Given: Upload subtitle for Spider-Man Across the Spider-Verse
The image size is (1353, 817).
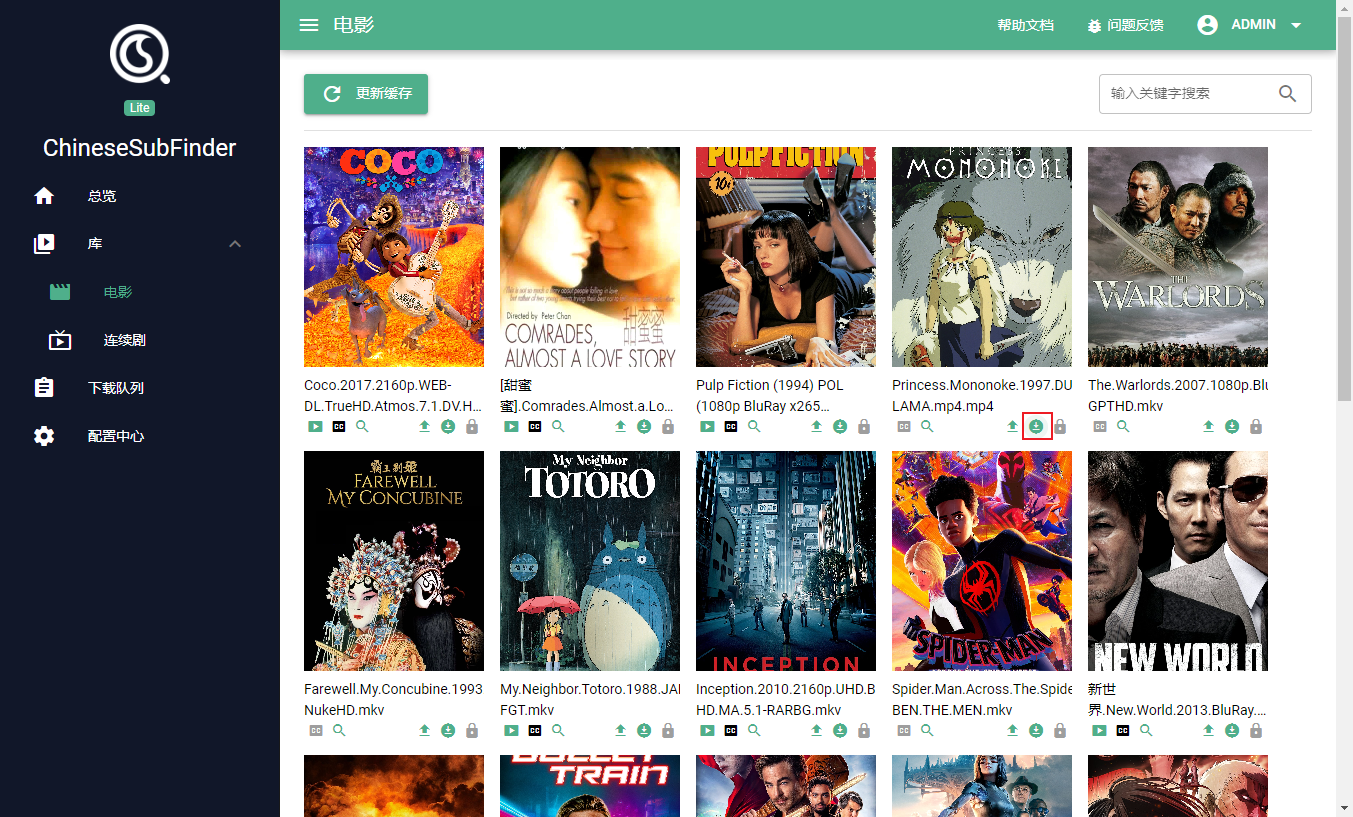Looking at the screenshot, I should point(1012,730).
